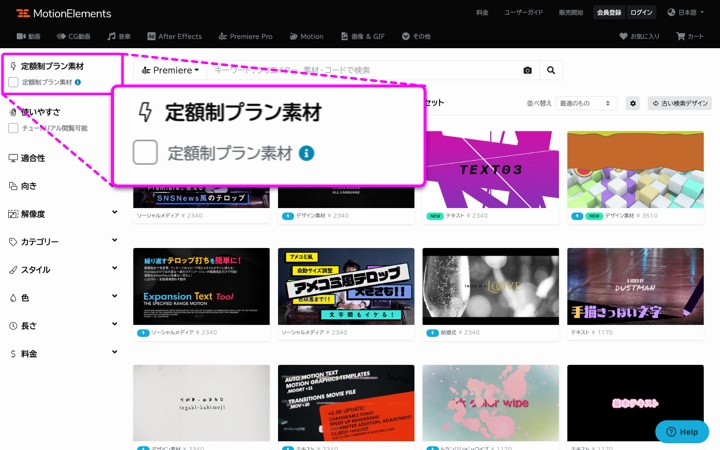Open the ユーザーガイド link
The height and width of the screenshot is (450, 720).
point(523,12)
